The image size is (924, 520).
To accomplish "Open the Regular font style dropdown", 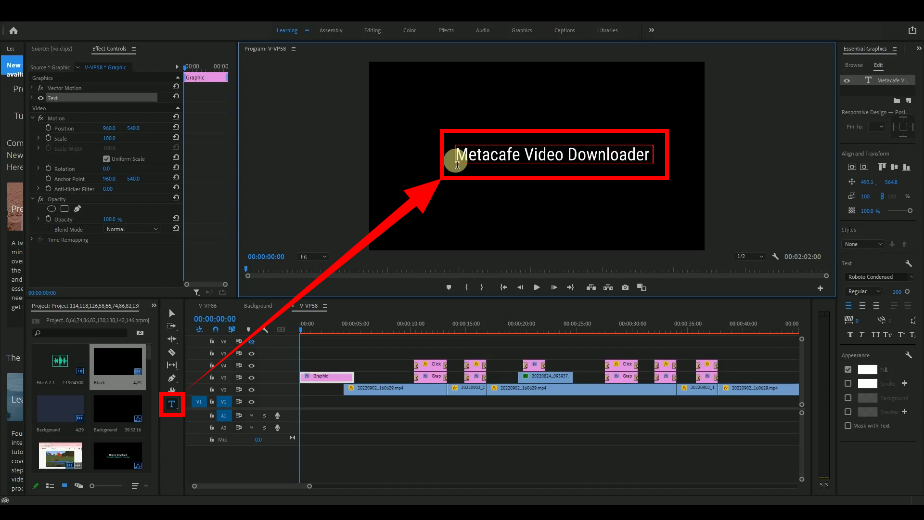I will pyautogui.click(x=863, y=291).
